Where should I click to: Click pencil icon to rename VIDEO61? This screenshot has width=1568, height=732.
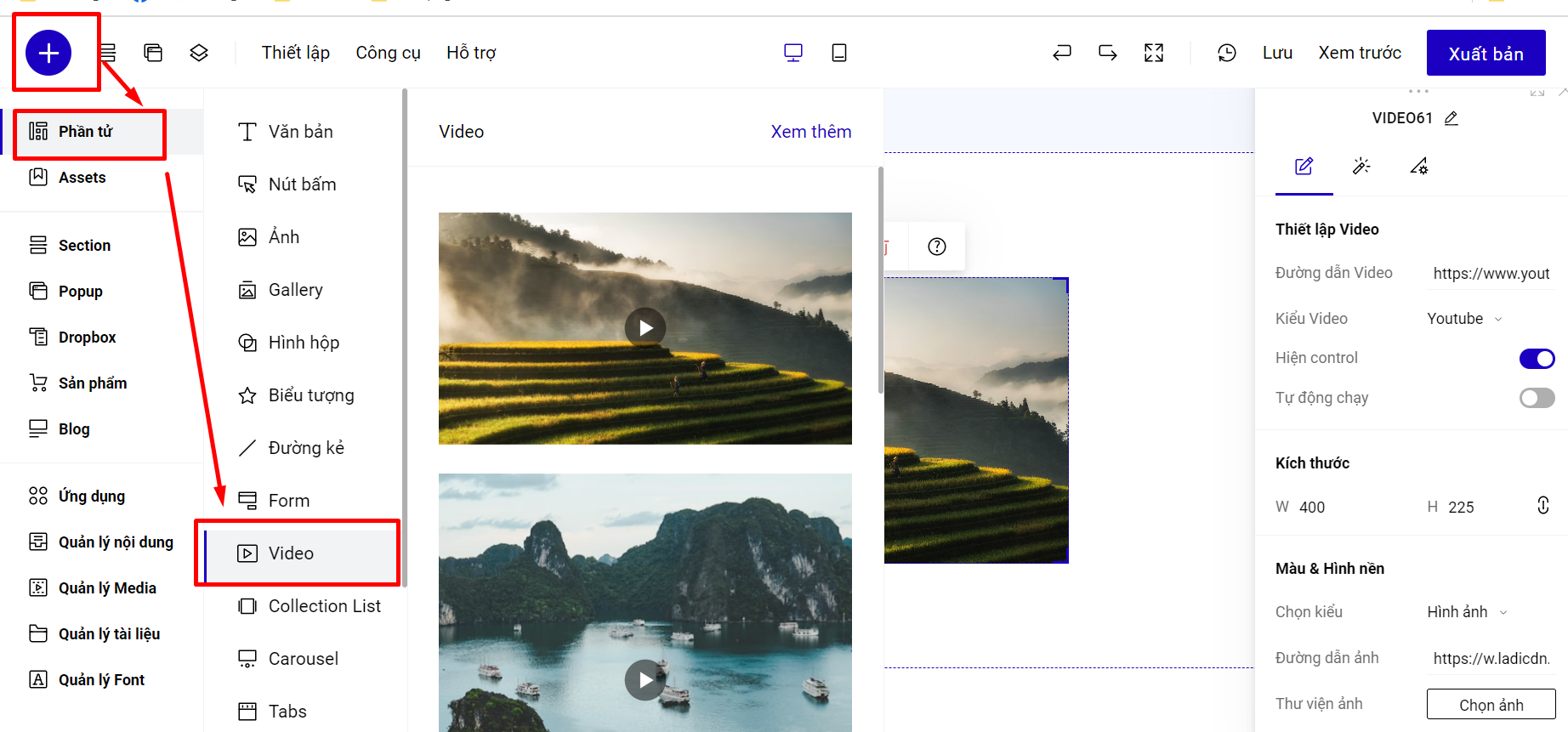1452,118
